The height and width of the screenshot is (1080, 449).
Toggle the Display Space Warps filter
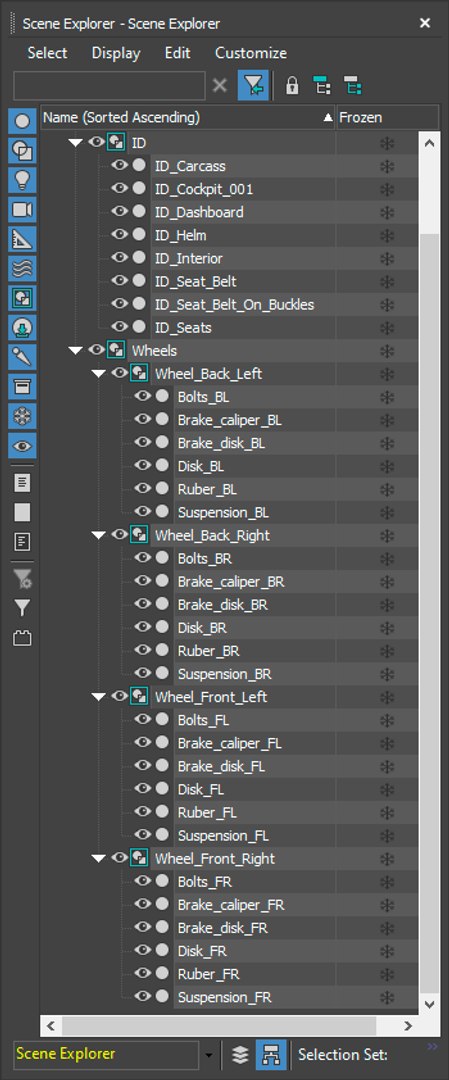pyautogui.click(x=22, y=269)
